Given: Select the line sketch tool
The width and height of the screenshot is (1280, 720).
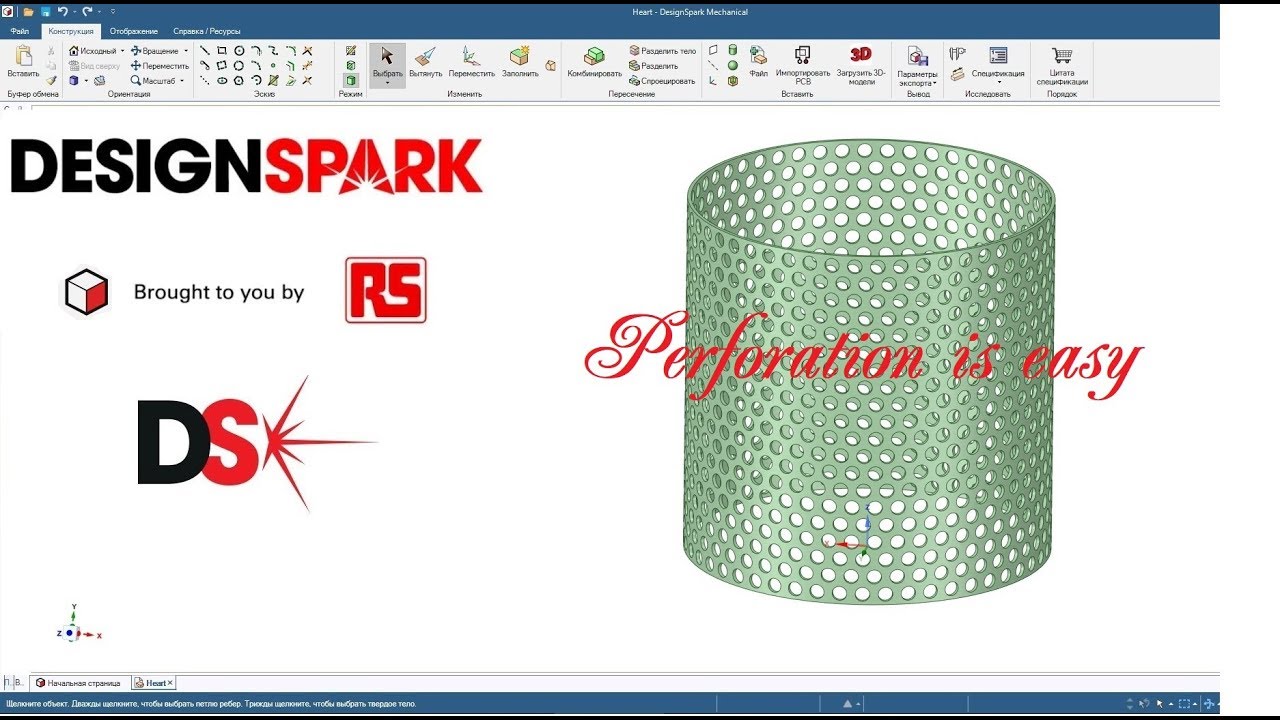Looking at the screenshot, I should tap(204, 51).
